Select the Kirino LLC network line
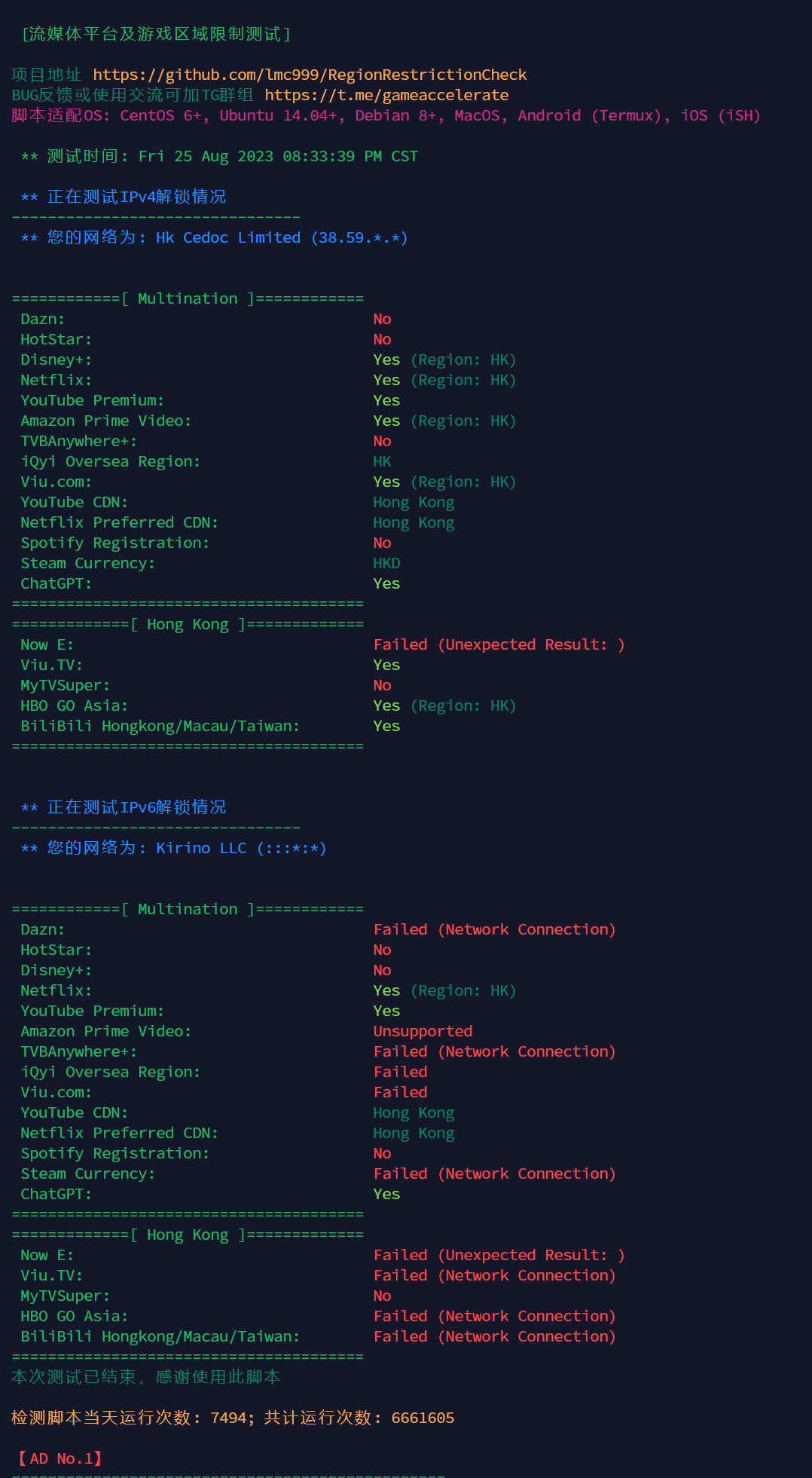The image size is (812, 1478). point(240,848)
